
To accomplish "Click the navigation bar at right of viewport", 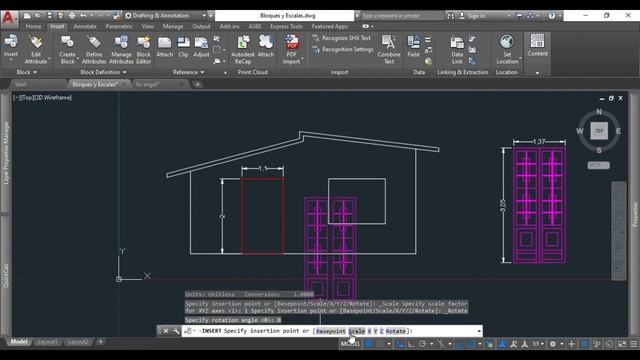I will 619,231.
